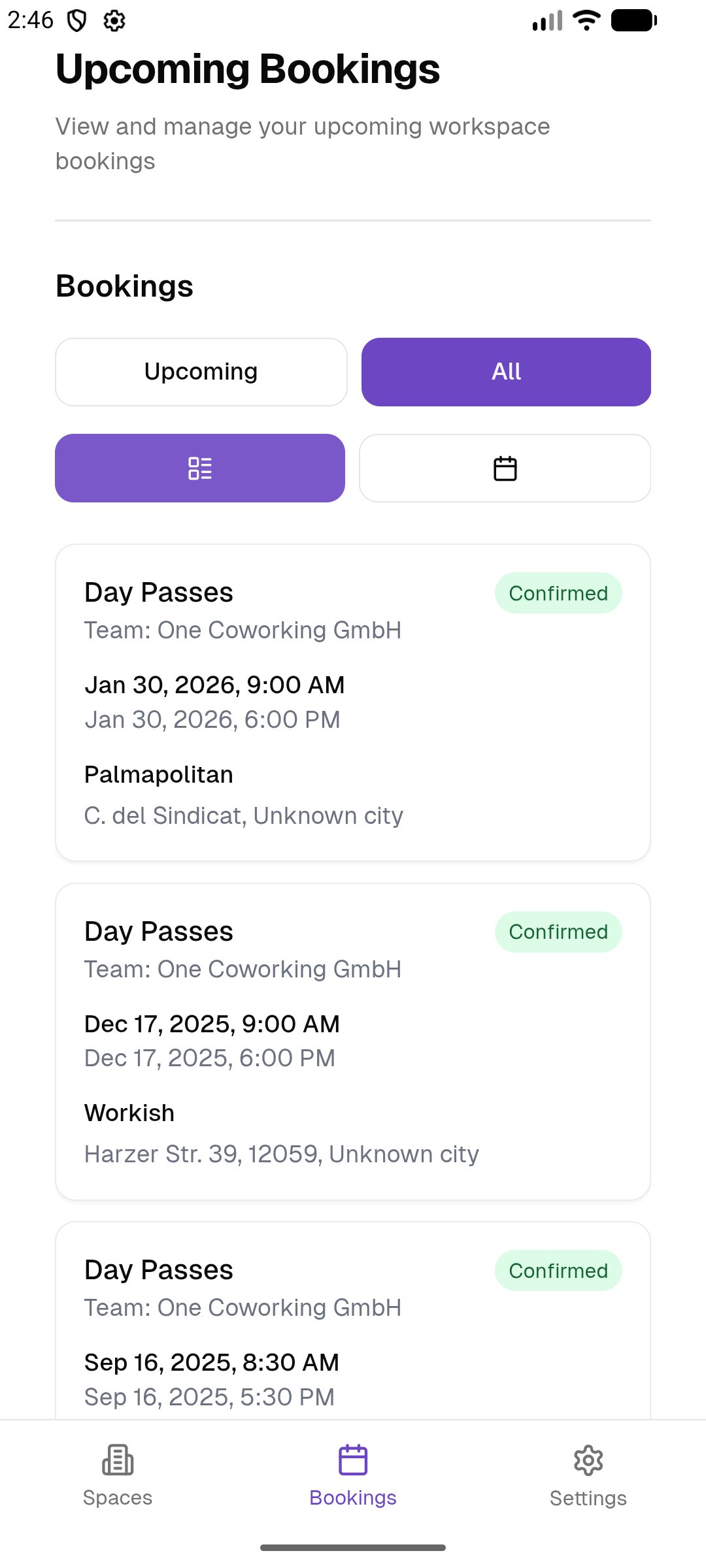Select the Settings tab label
The image size is (706, 1568).
588,1498
